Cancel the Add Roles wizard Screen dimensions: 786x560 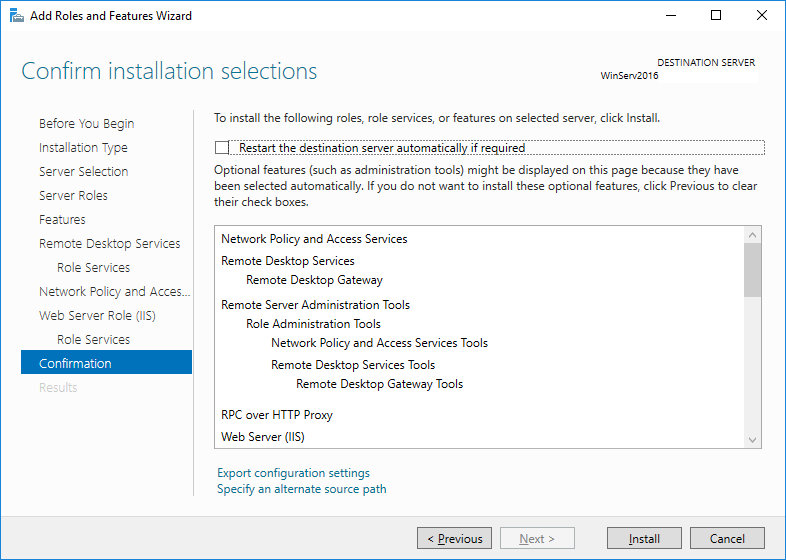727,539
